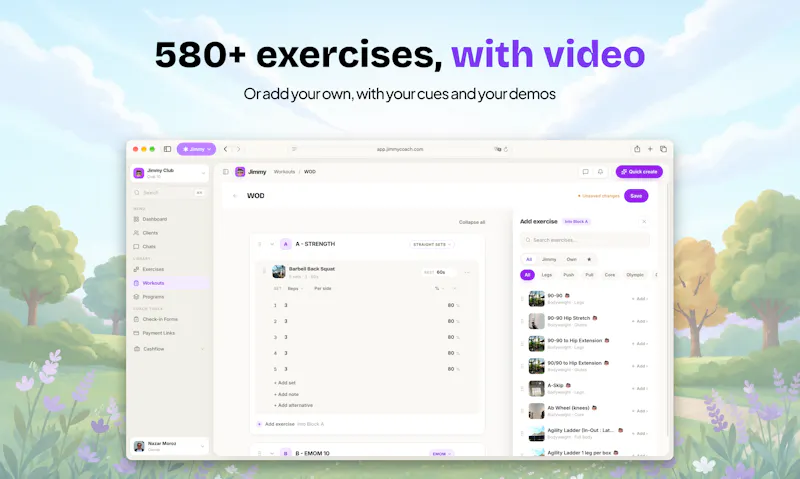Open the percent (%) unit dropdown
Viewport: 800px width, 479px height.
(439, 289)
